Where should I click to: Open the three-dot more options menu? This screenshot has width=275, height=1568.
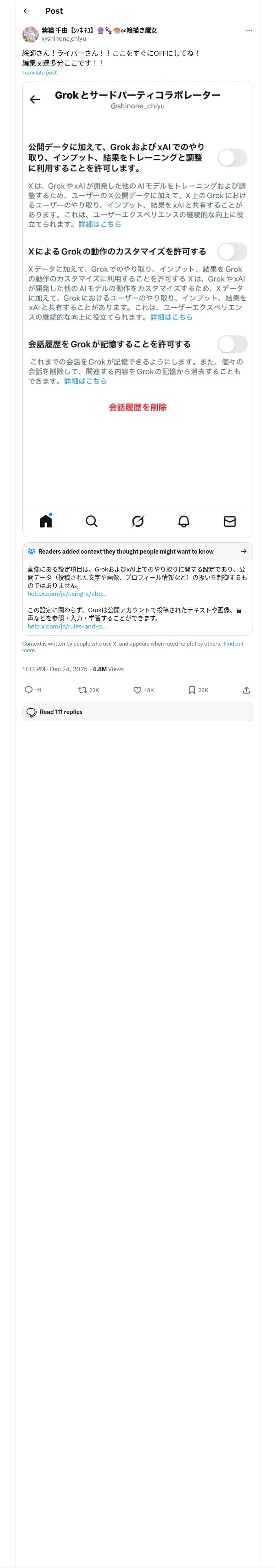249,31
